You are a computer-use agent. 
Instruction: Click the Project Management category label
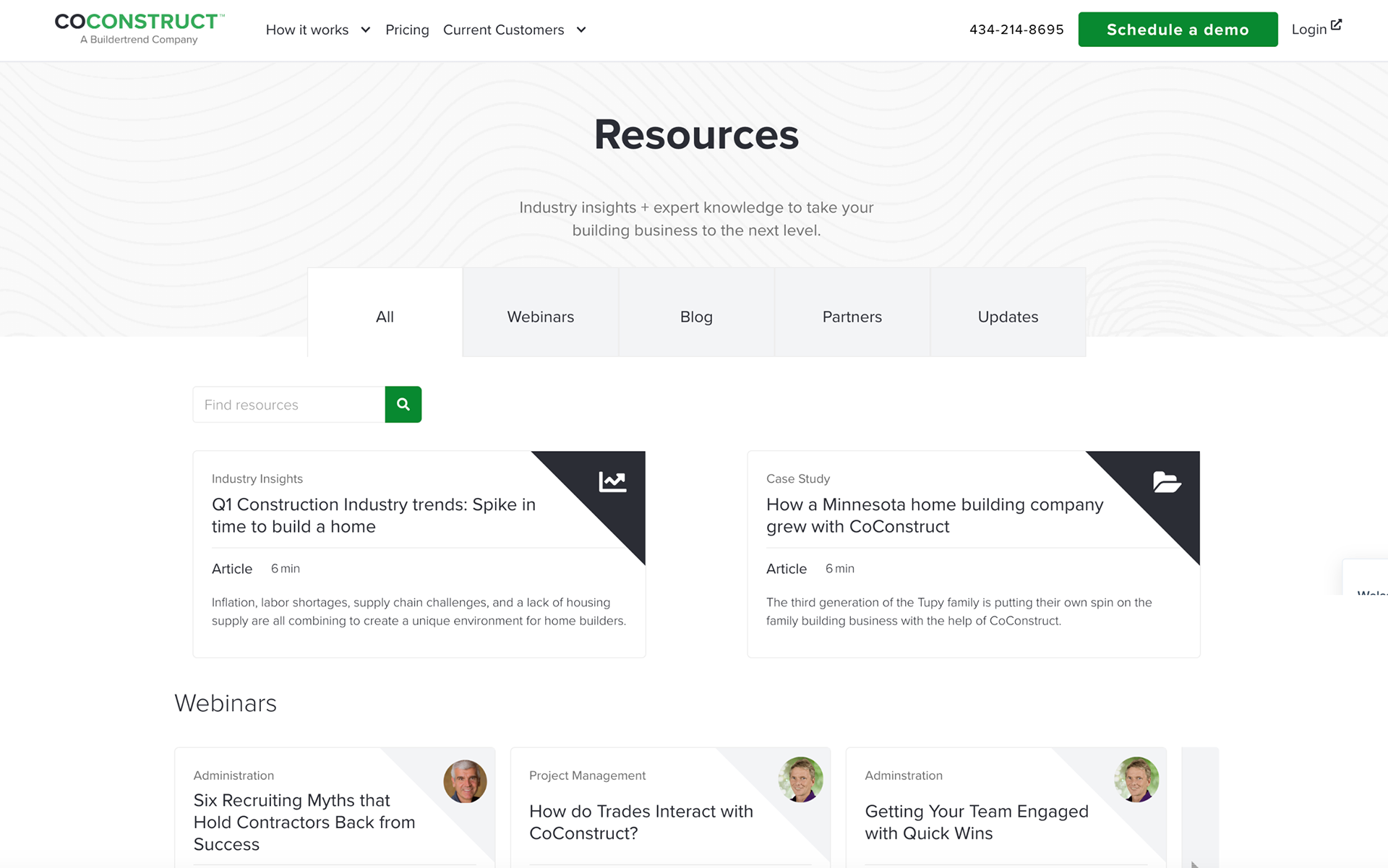pos(587,775)
